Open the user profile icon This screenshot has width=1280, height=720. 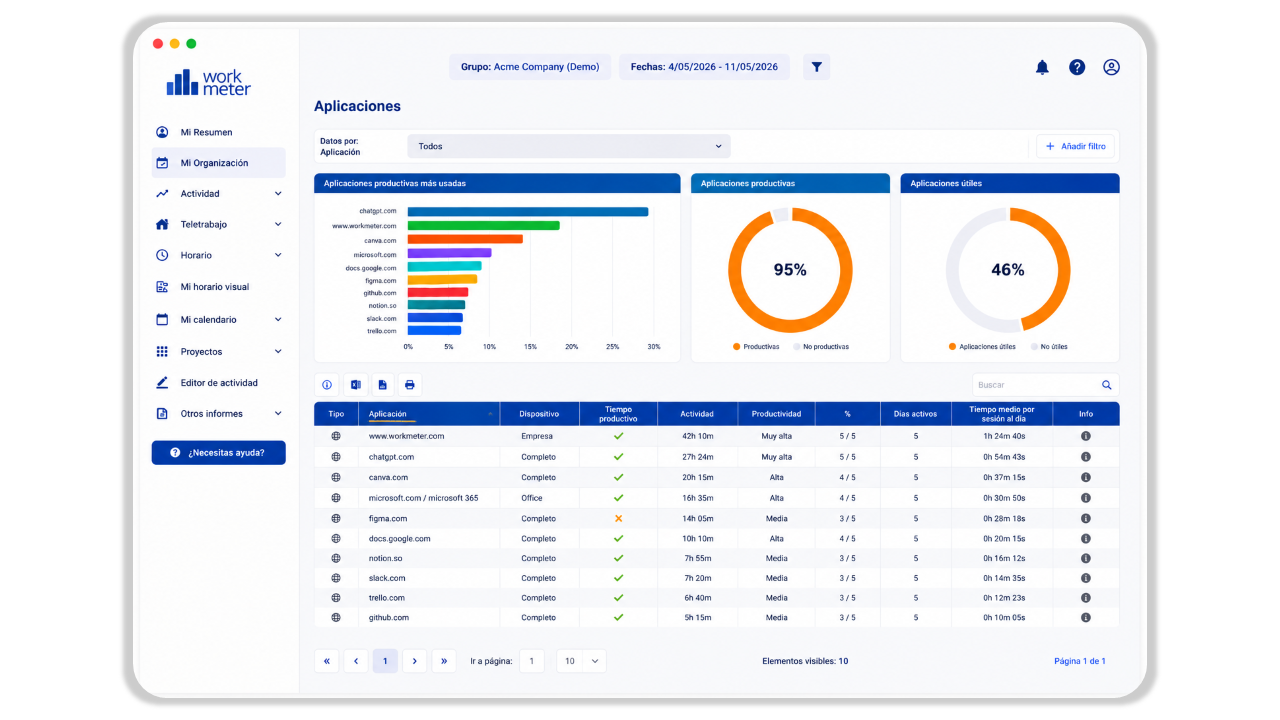click(x=1111, y=67)
